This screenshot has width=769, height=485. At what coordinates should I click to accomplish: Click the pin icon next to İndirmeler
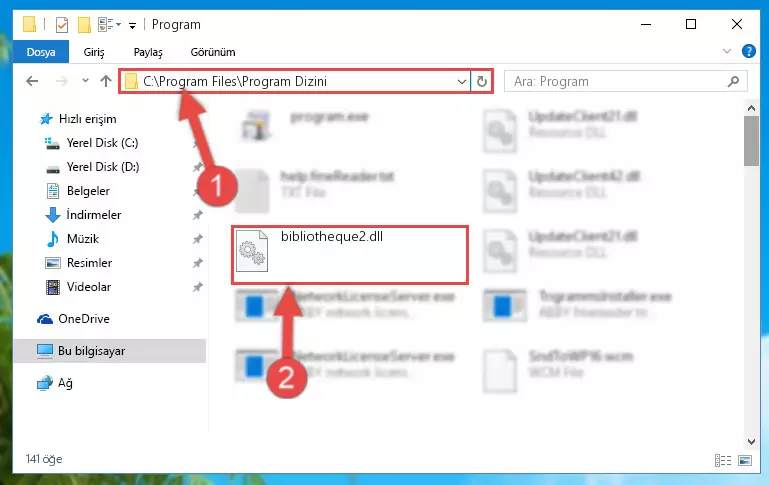click(x=198, y=215)
